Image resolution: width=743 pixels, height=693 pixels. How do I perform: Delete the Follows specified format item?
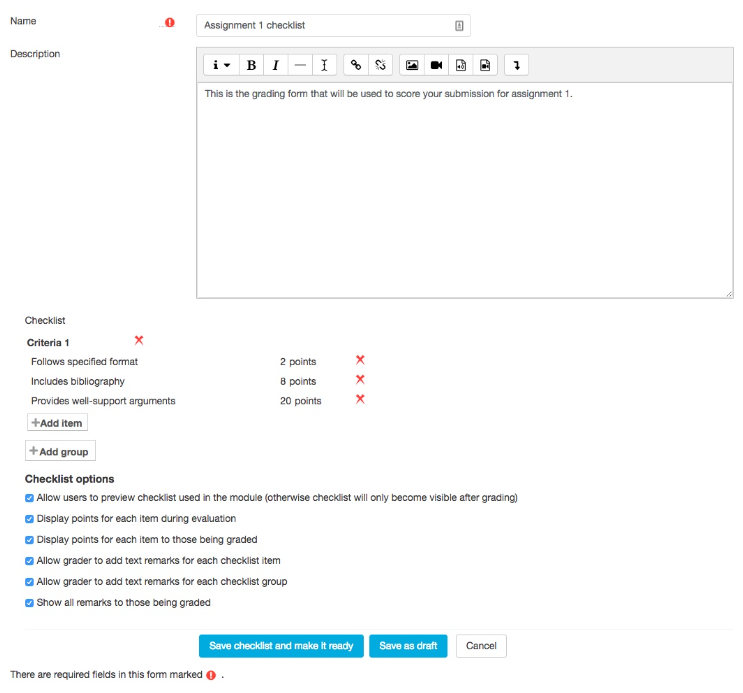360,360
